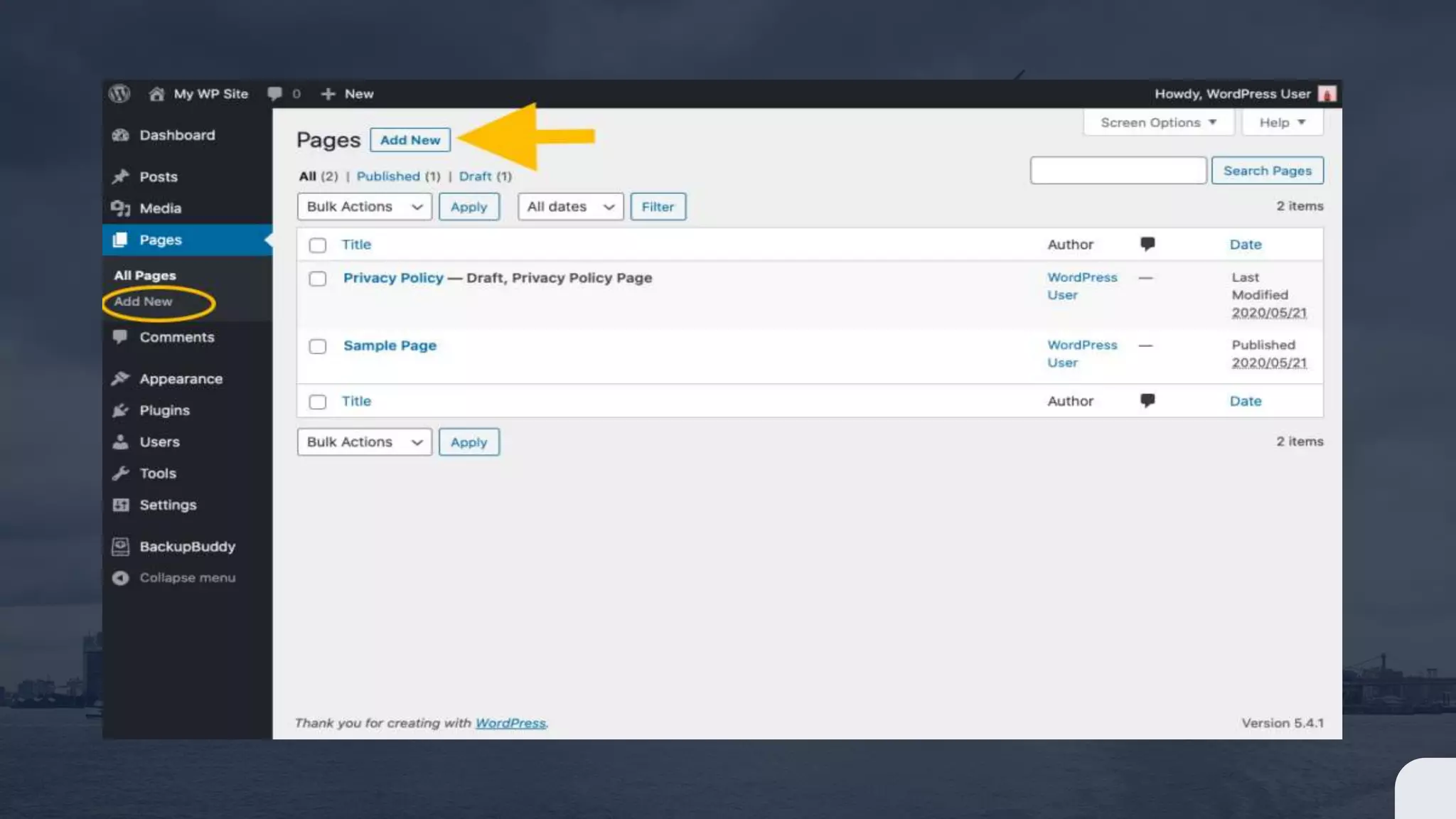Click the WordPress logo icon in admin bar

119,93
